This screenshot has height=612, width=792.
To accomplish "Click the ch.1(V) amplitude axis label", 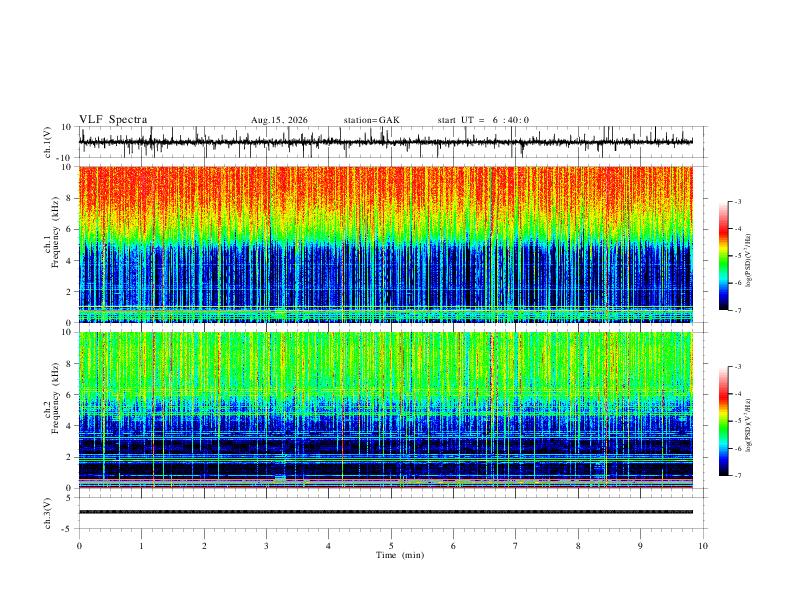I will pos(48,142).
